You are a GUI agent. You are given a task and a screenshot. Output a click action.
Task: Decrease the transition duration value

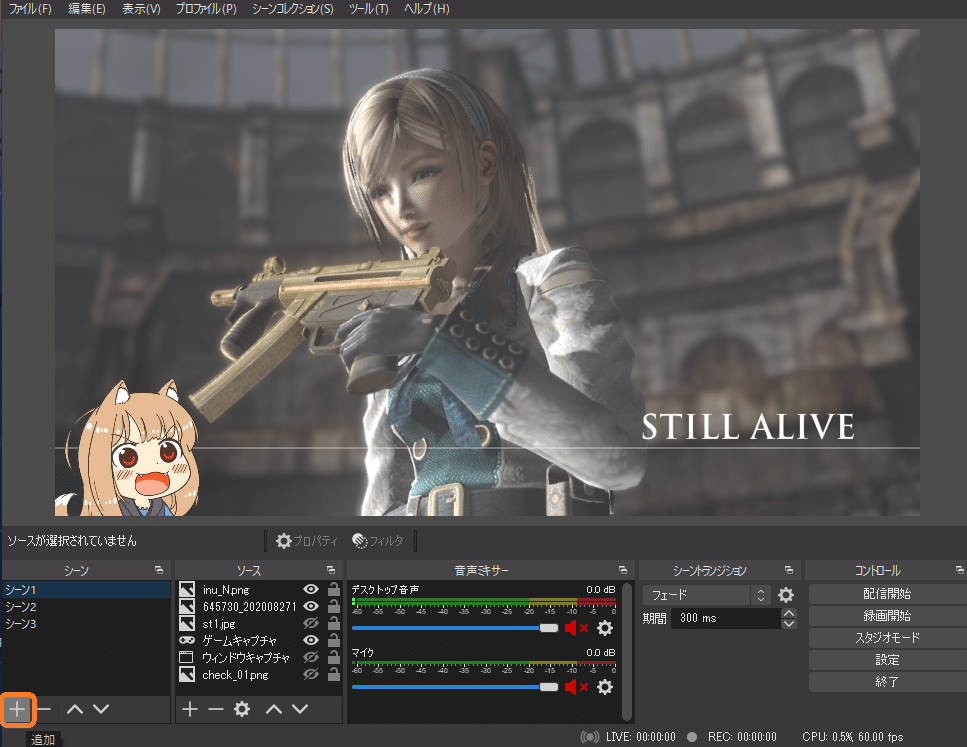[788, 624]
